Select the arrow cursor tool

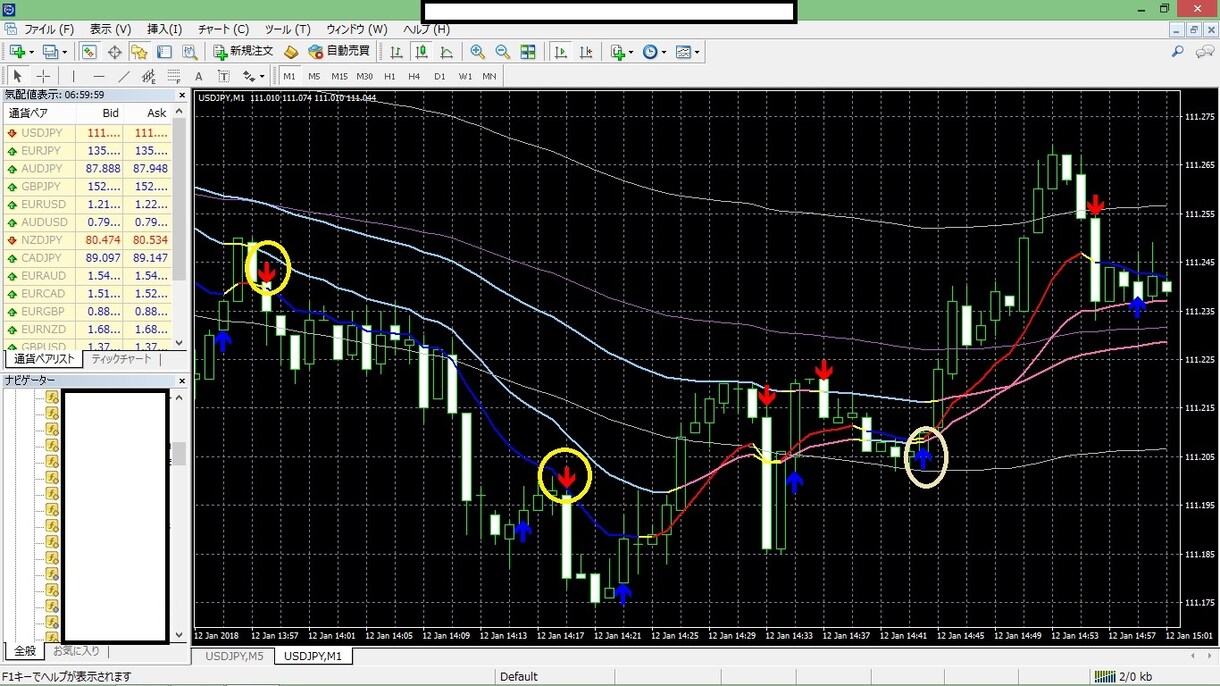pyautogui.click(x=17, y=76)
